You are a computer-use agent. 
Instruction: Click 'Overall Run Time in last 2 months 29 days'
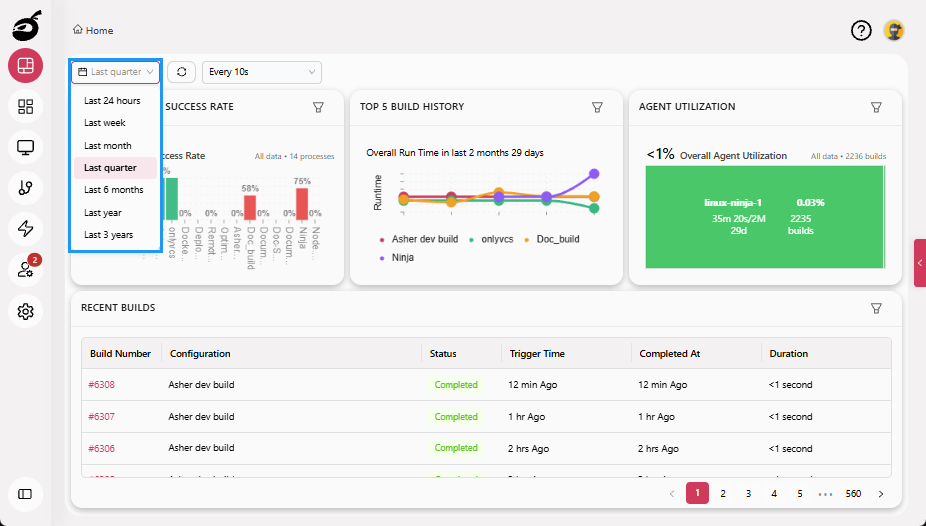click(455, 153)
